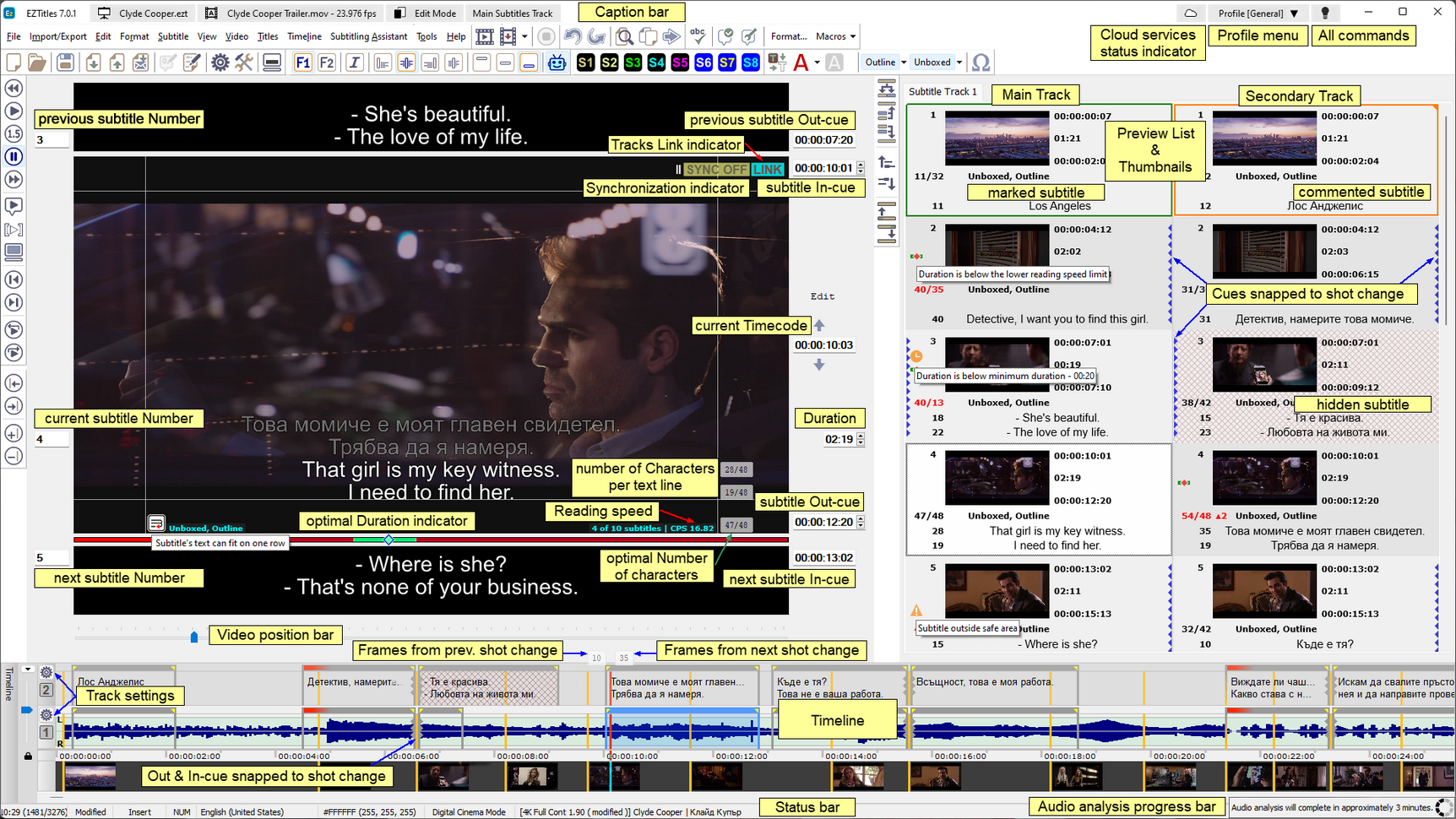The image size is (1456, 819).
Task: Click the Format... button
Action: click(788, 36)
